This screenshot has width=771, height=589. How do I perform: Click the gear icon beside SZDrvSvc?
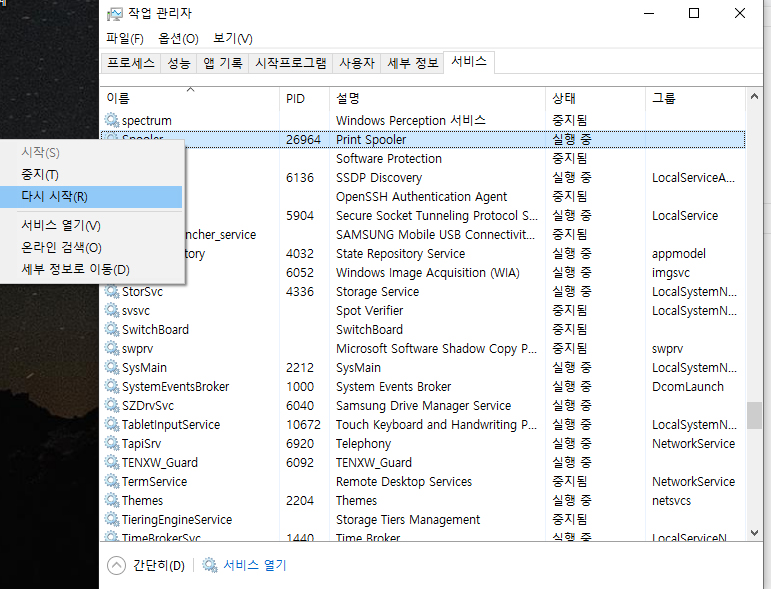112,405
